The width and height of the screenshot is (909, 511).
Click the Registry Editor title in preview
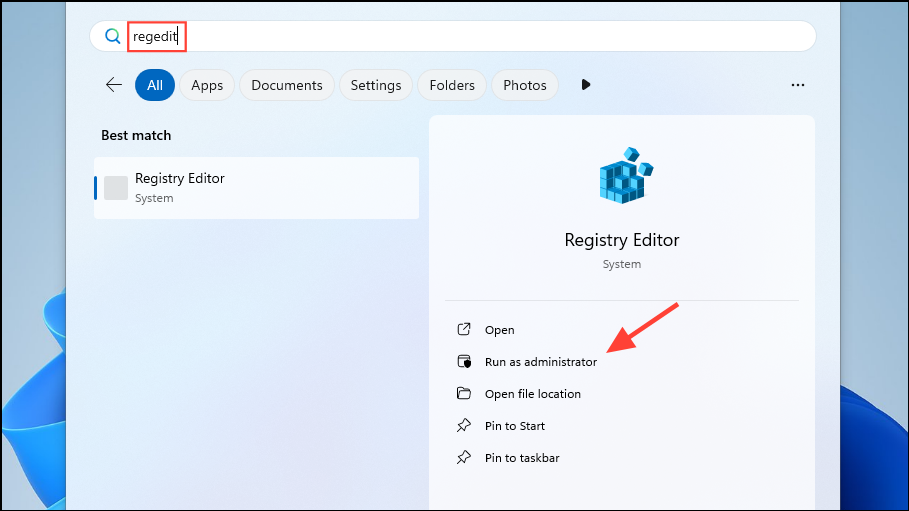[x=621, y=240]
